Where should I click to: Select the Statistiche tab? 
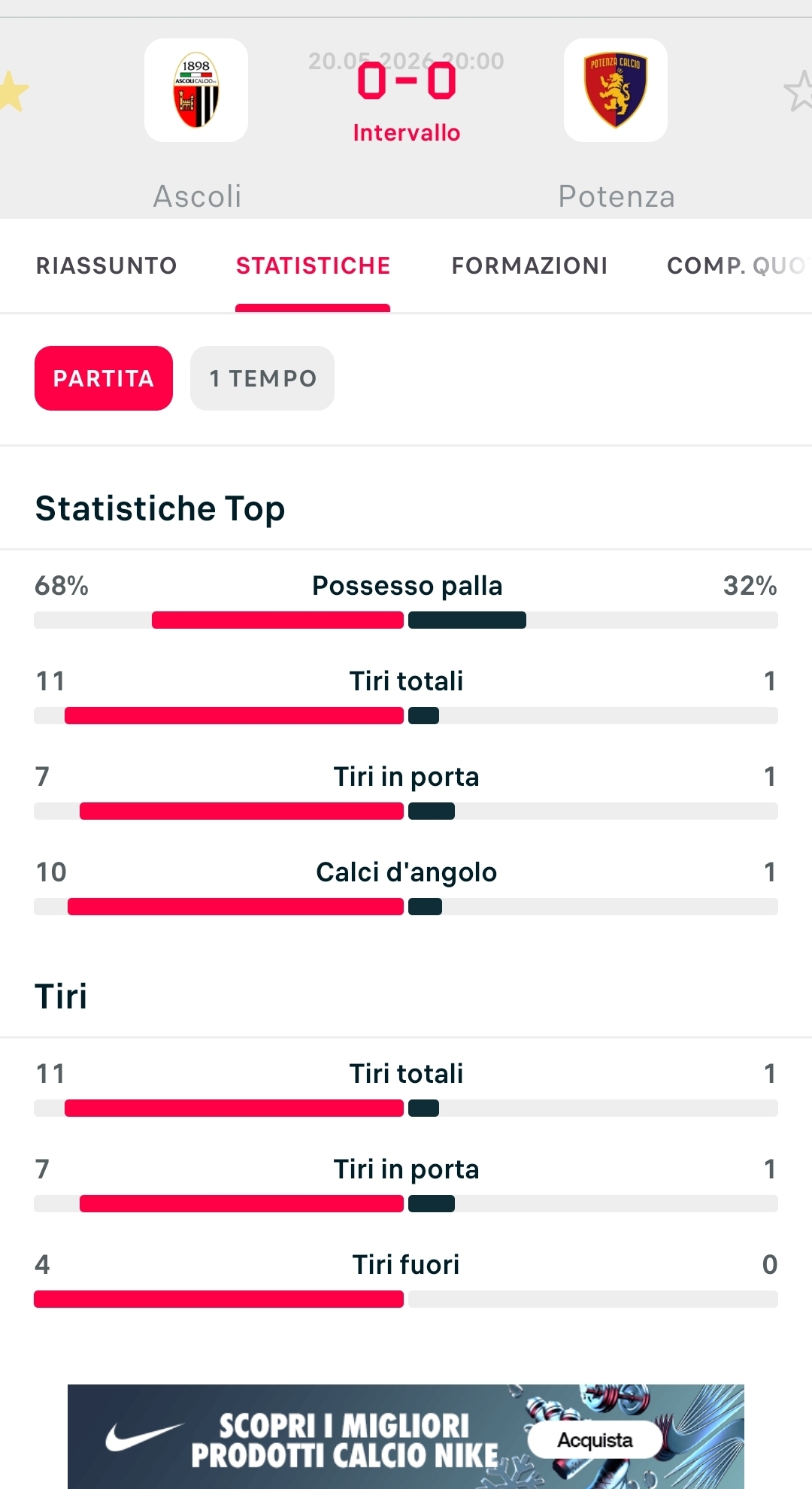[x=313, y=265]
